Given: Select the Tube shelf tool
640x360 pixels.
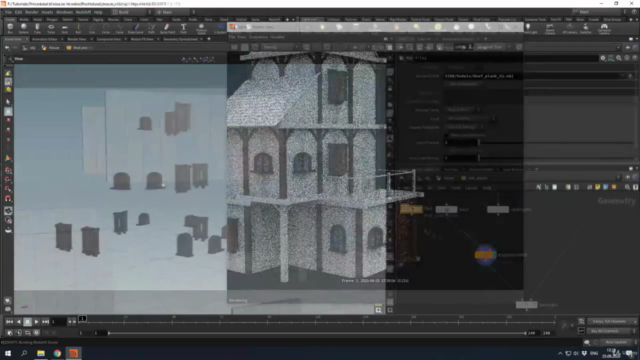Looking at the screenshot, I should [37, 28].
